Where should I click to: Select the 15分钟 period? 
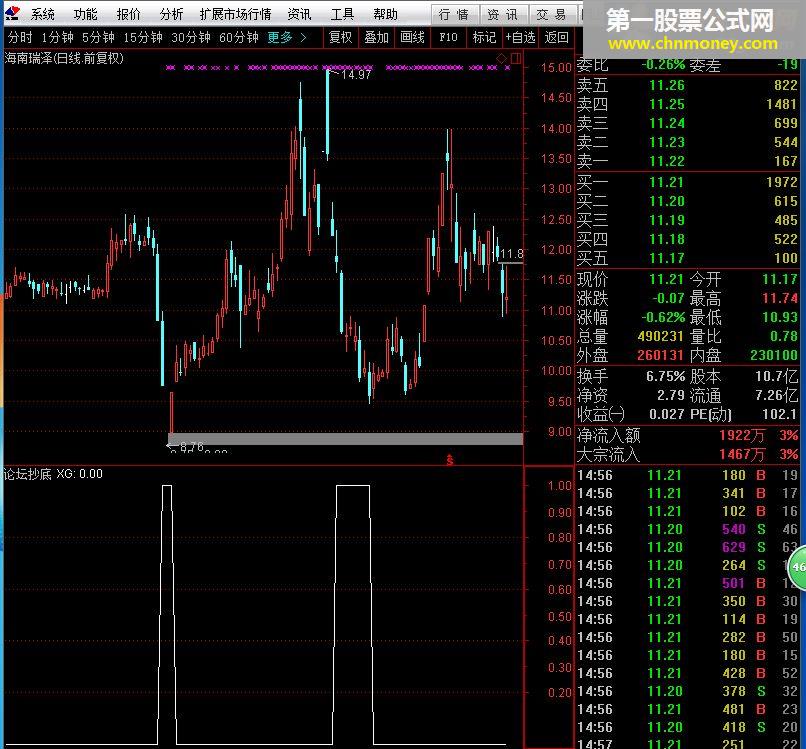click(143, 38)
